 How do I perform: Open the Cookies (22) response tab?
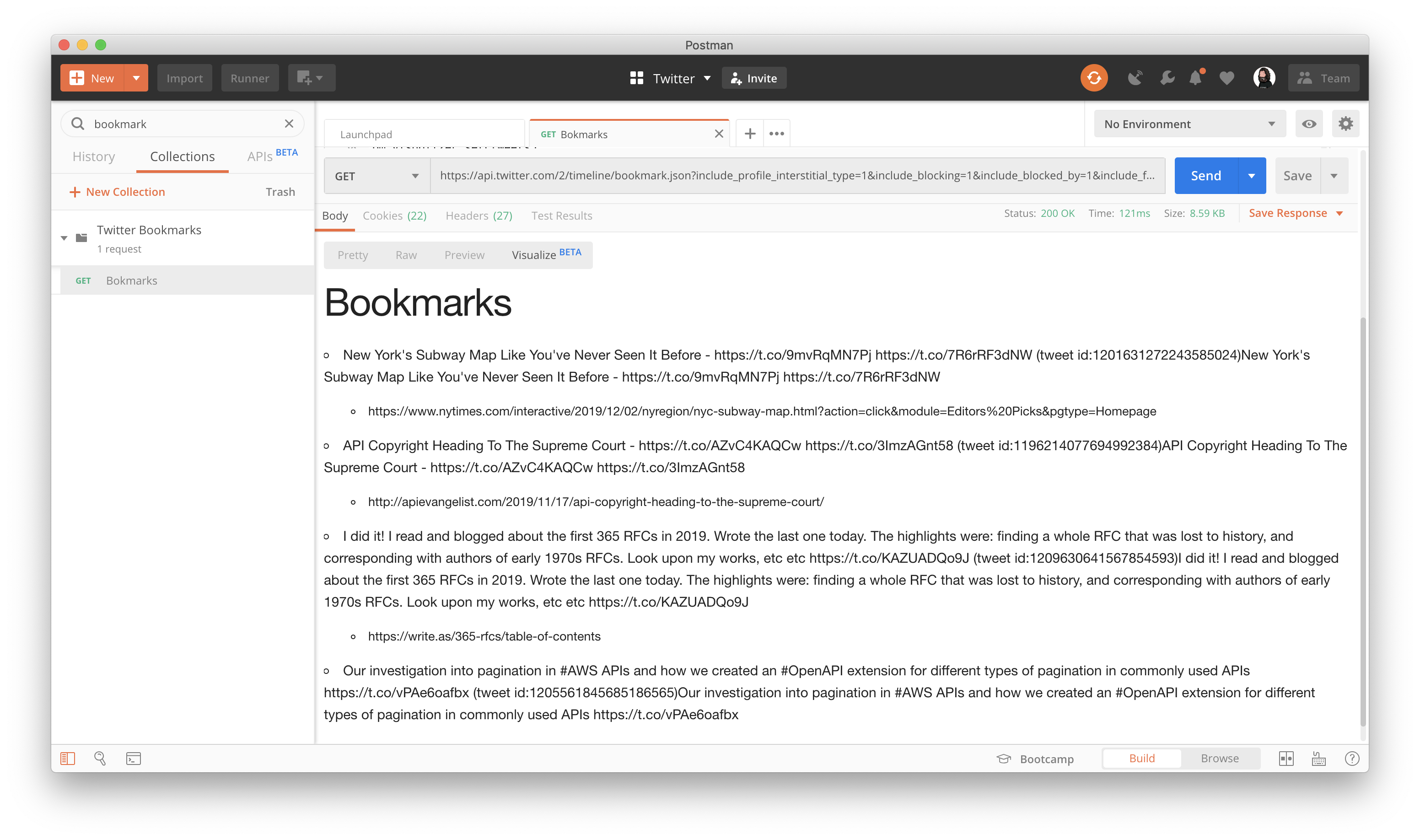pyautogui.click(x=394, y=215)
